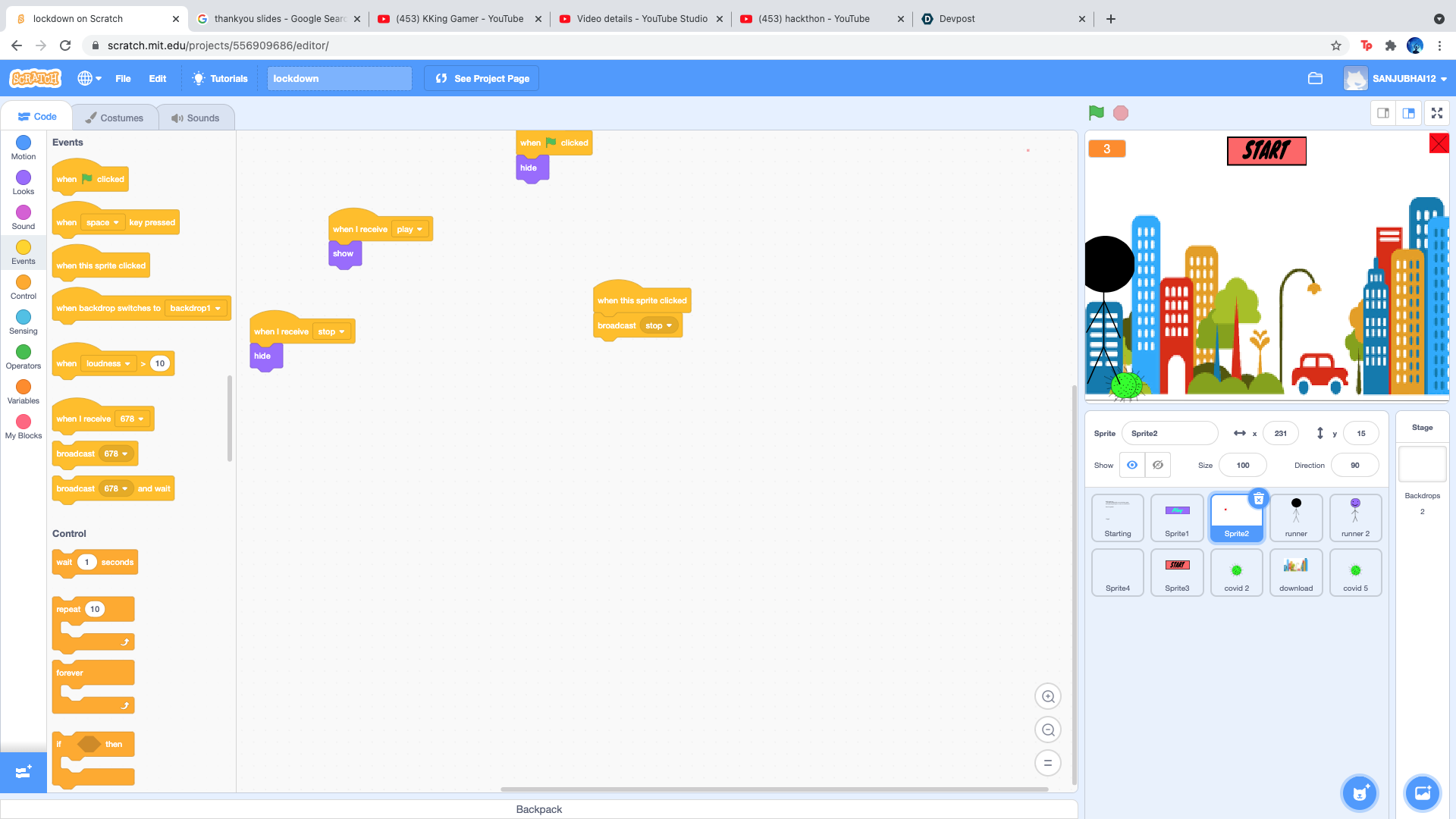
Task: Open the space key dropdown
Action: click(x=102, y=222)
